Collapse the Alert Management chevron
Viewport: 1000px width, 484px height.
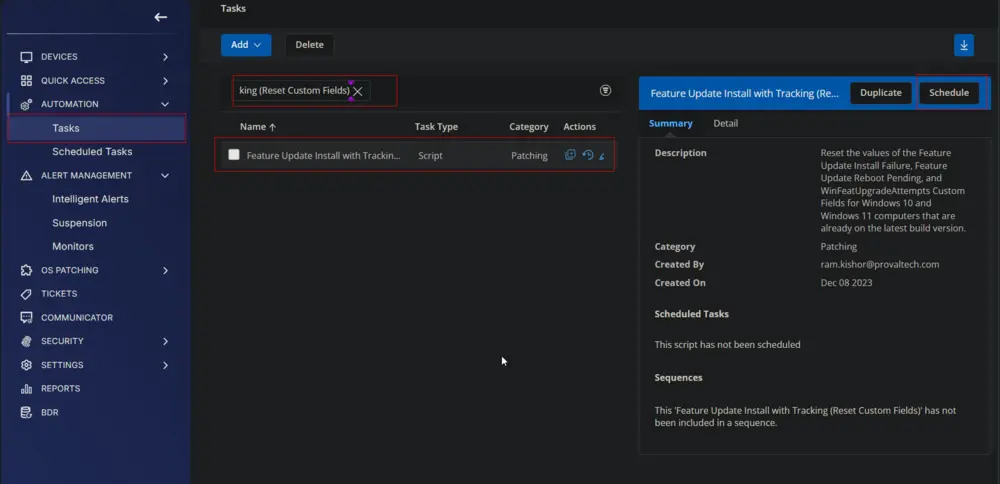coord(165,175)
